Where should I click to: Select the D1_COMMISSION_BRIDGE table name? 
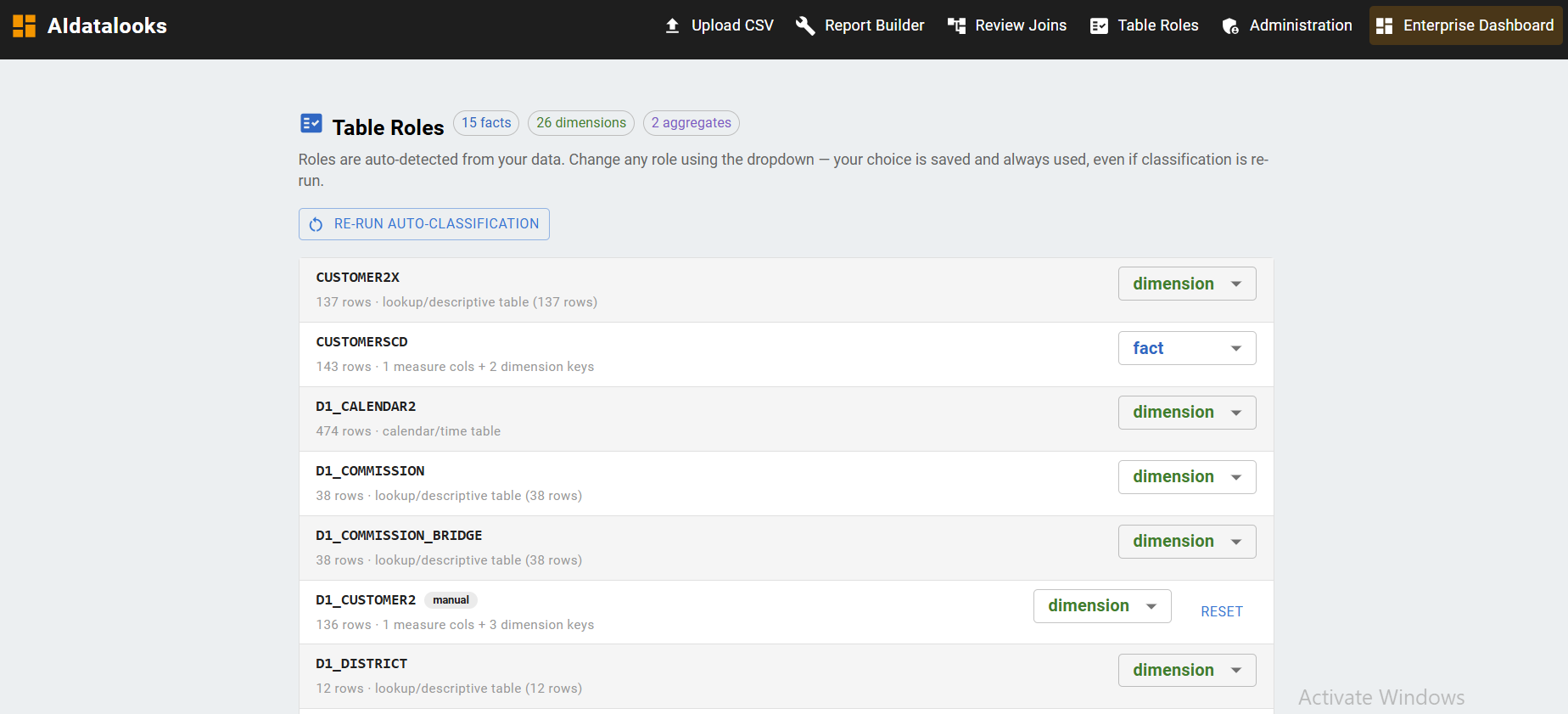click(x=399, y=536)
